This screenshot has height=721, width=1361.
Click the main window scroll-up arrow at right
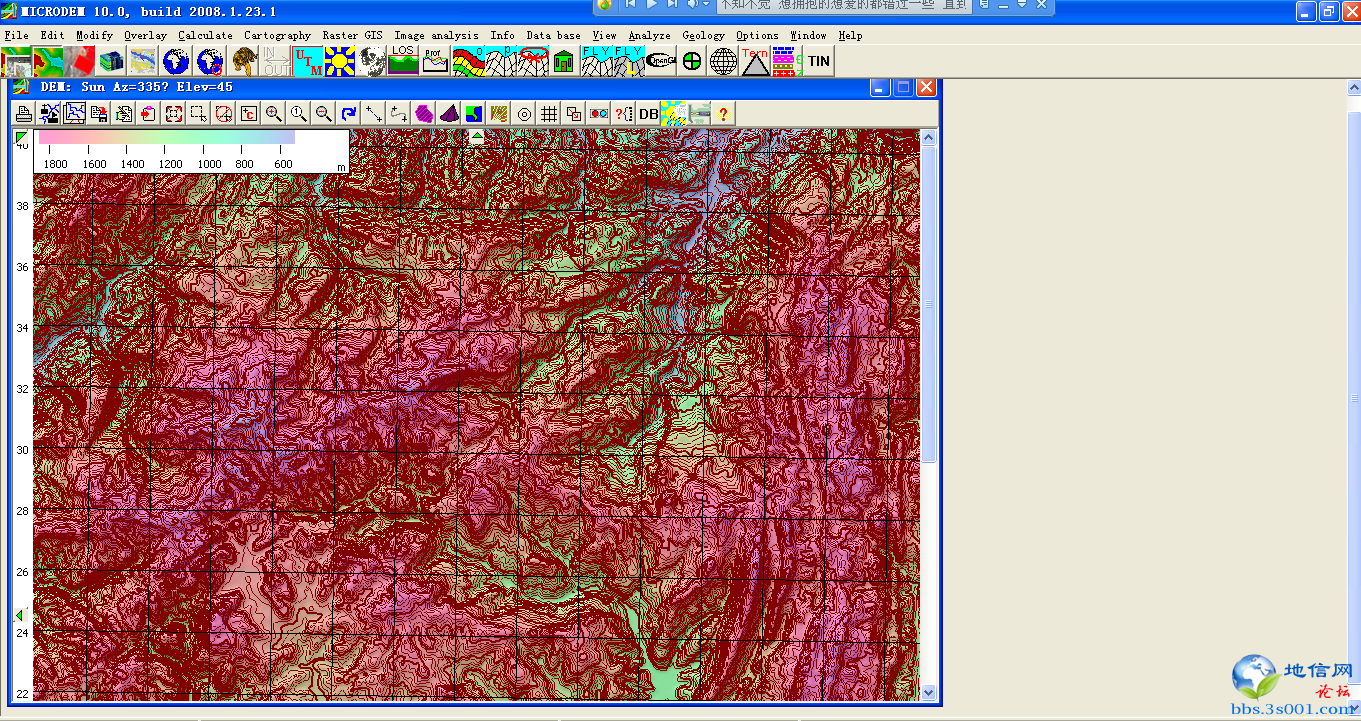[1354, 89]
